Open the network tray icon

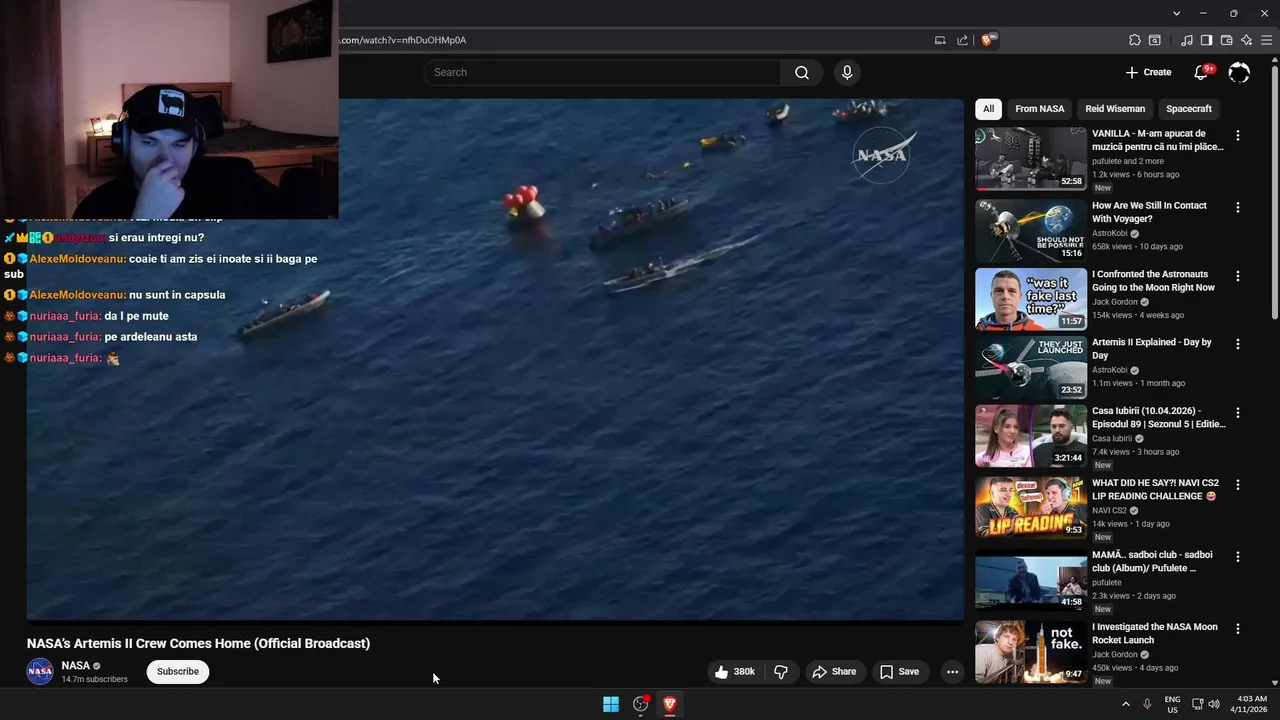(x=1198, y=704)
